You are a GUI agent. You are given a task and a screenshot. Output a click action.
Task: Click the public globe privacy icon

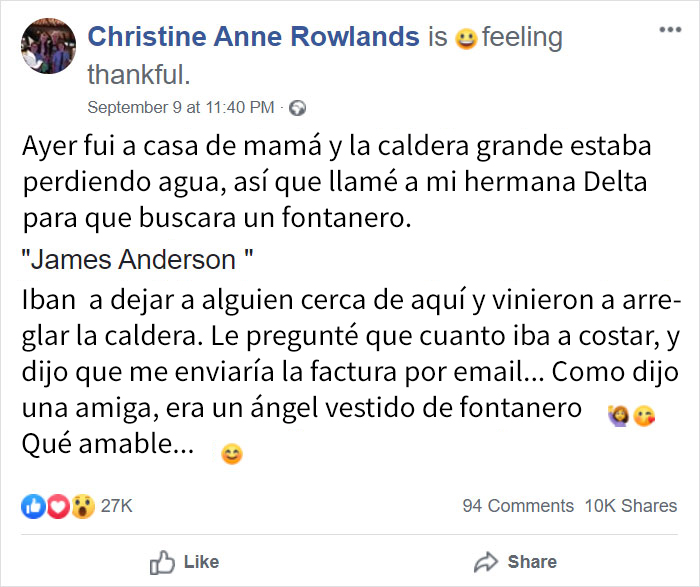[297, 108]
